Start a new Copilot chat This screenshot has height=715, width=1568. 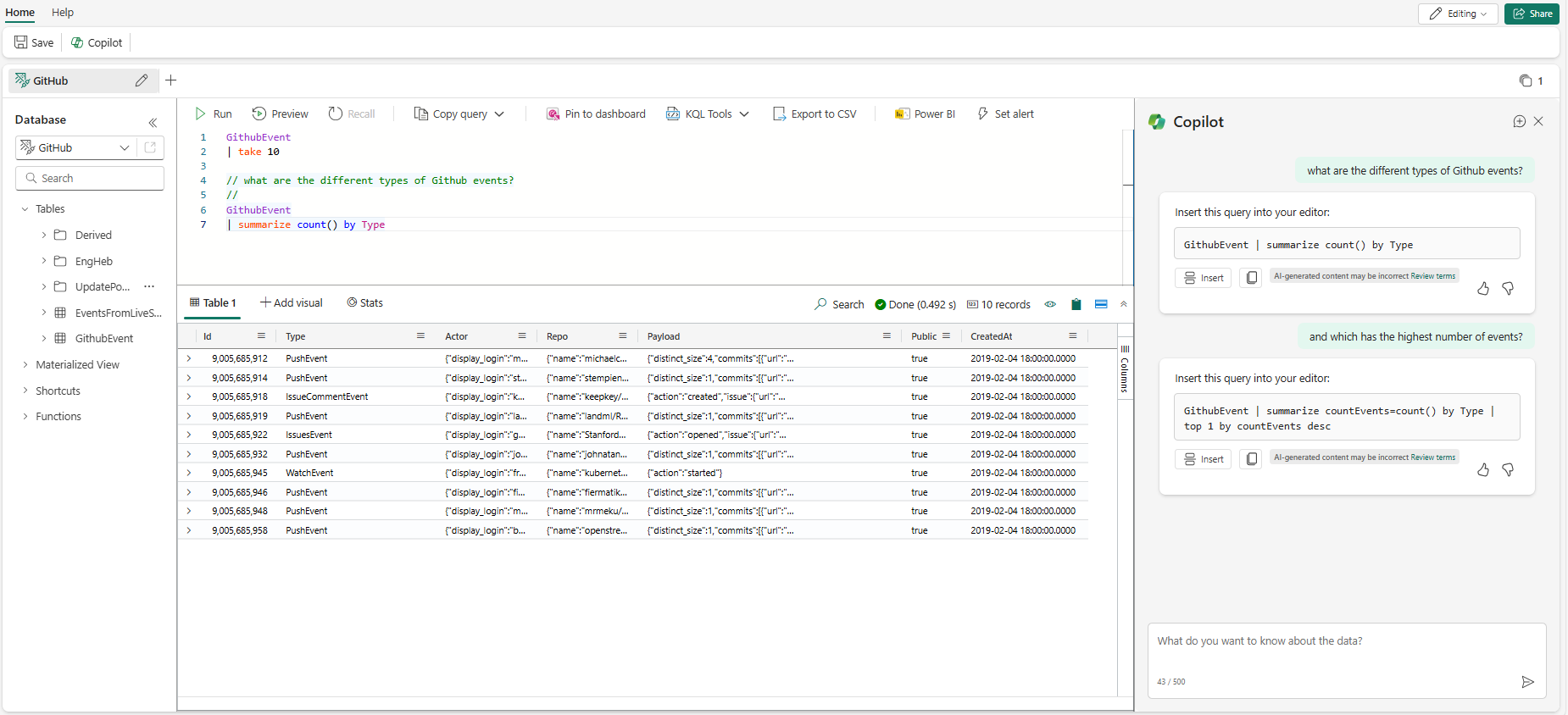(1519, 121)
